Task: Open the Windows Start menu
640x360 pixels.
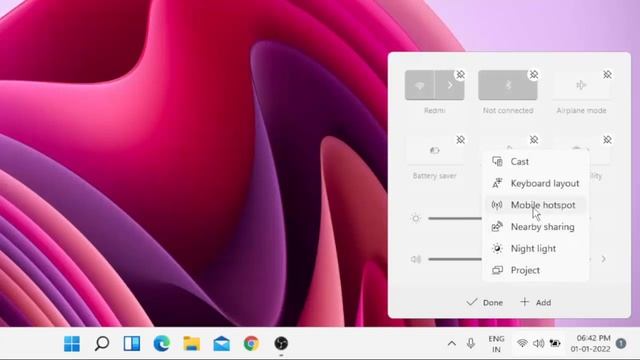Action: (72, 344)
